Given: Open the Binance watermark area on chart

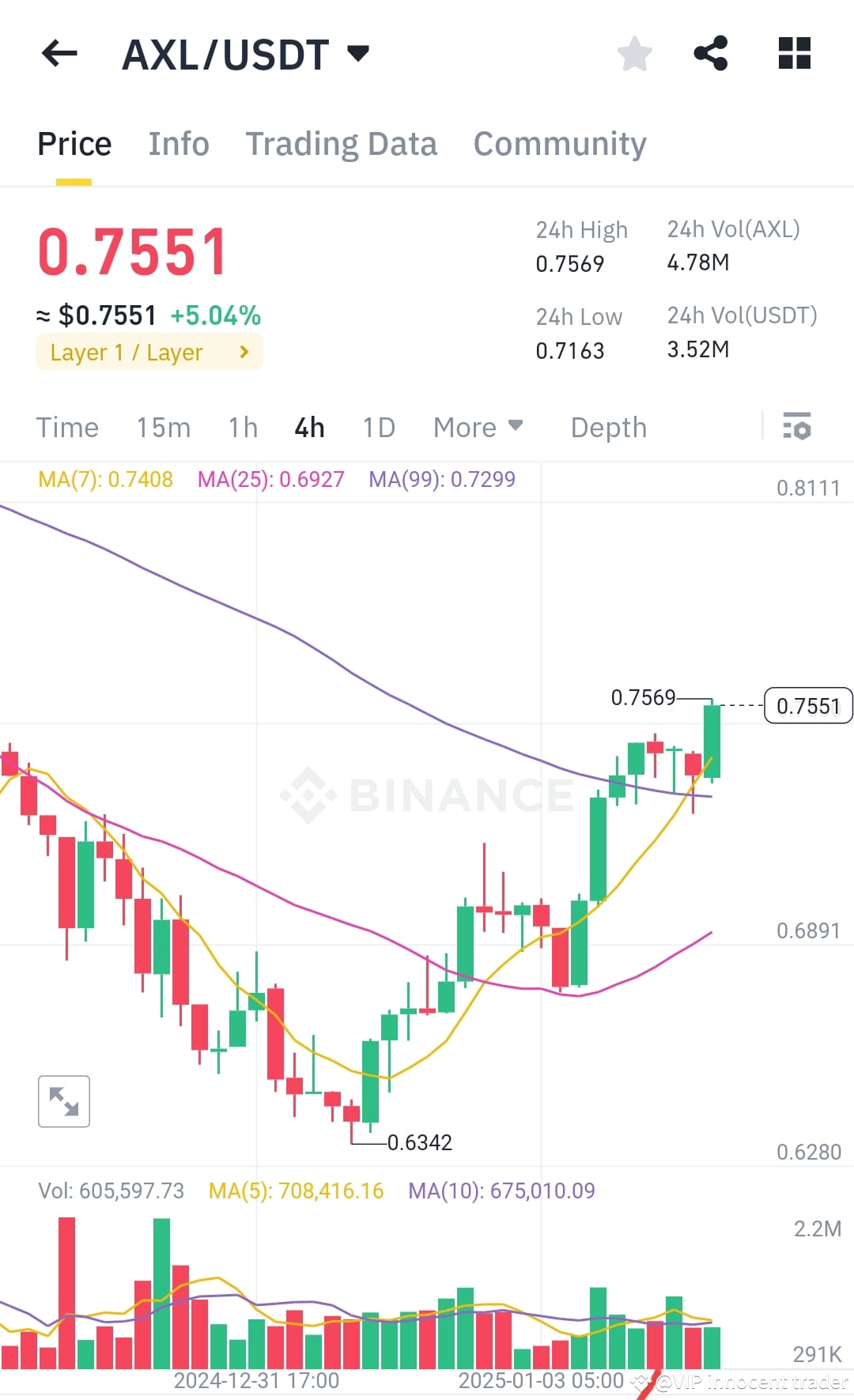Looking at the screenshot, I should pyautogui.click(x=427, y=794).
